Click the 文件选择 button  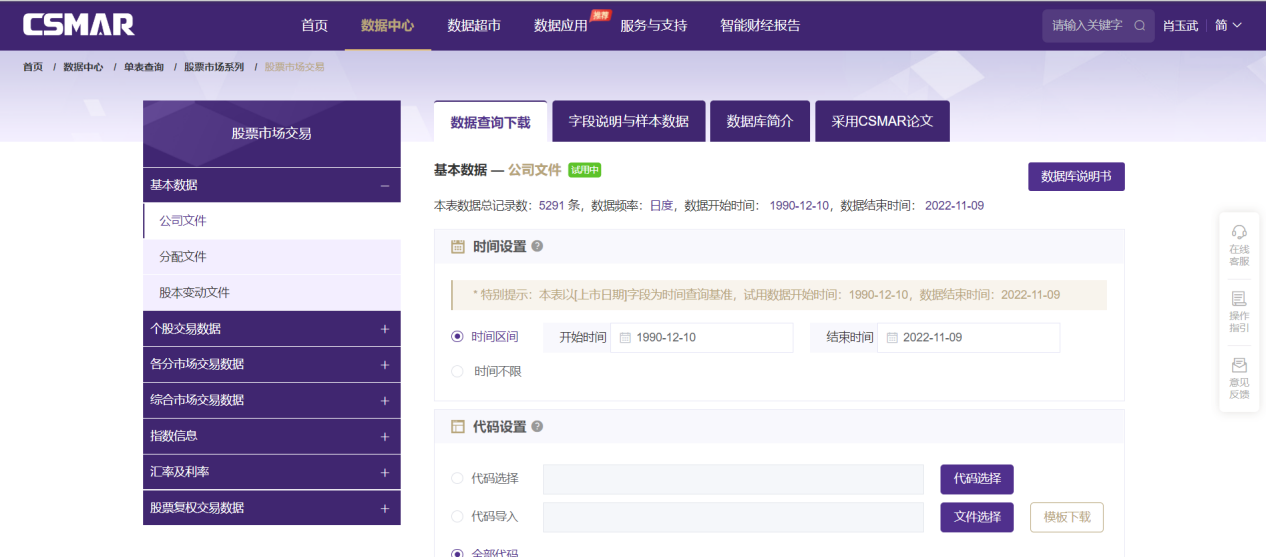pos(977,517)
